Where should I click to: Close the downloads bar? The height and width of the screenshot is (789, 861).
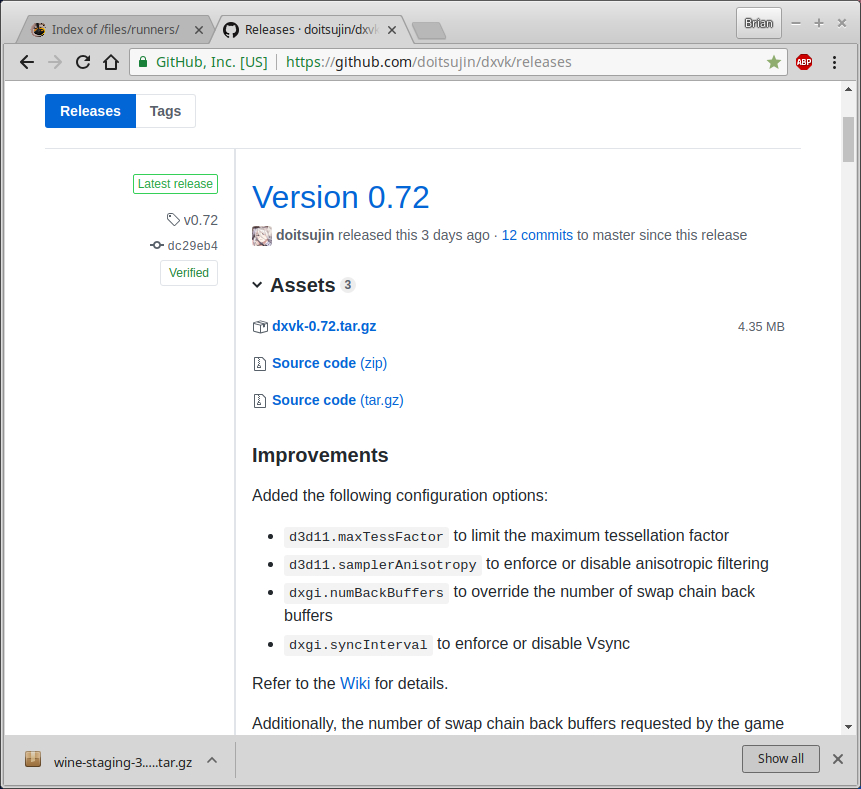(x=837, y=759)
